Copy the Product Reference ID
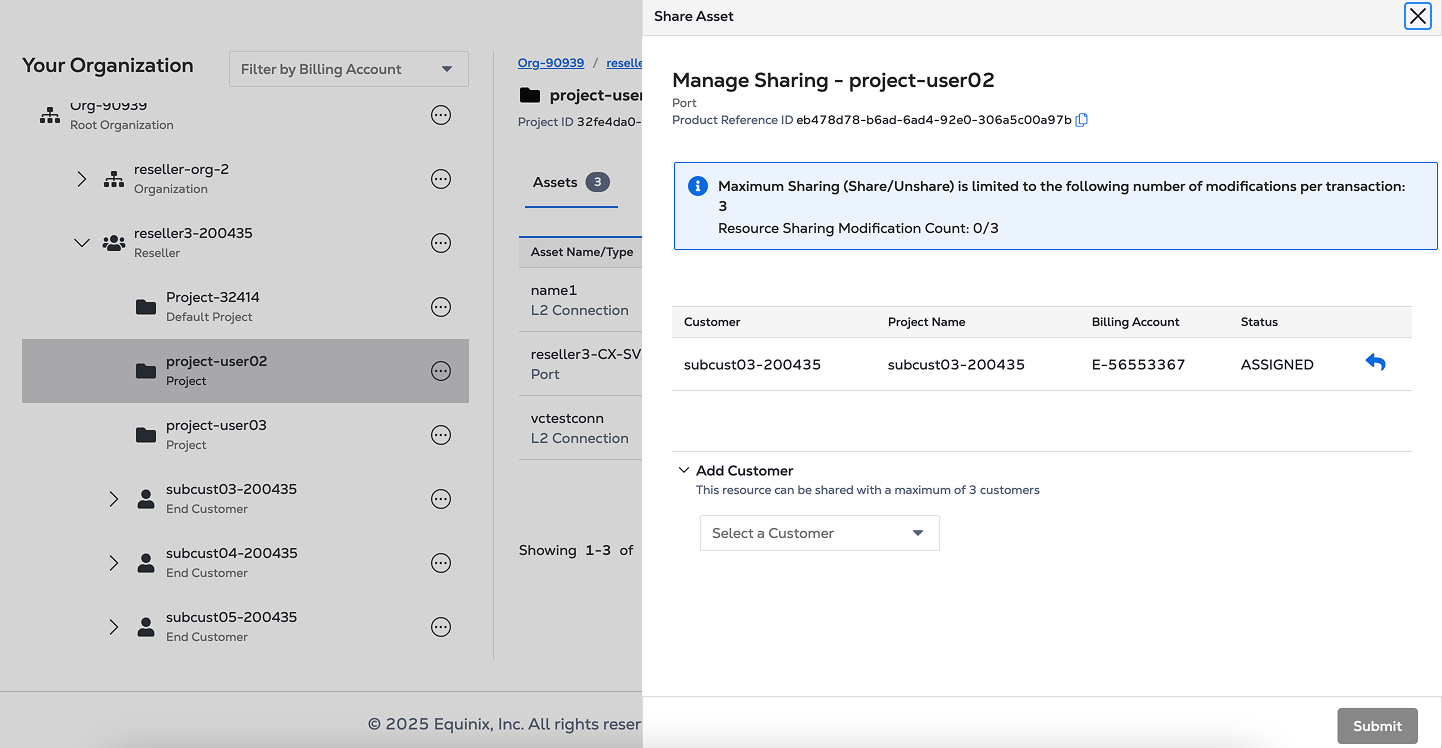Image resolution: width=1442 pixels, height=748 pixels. click(x=1081, y=120)
